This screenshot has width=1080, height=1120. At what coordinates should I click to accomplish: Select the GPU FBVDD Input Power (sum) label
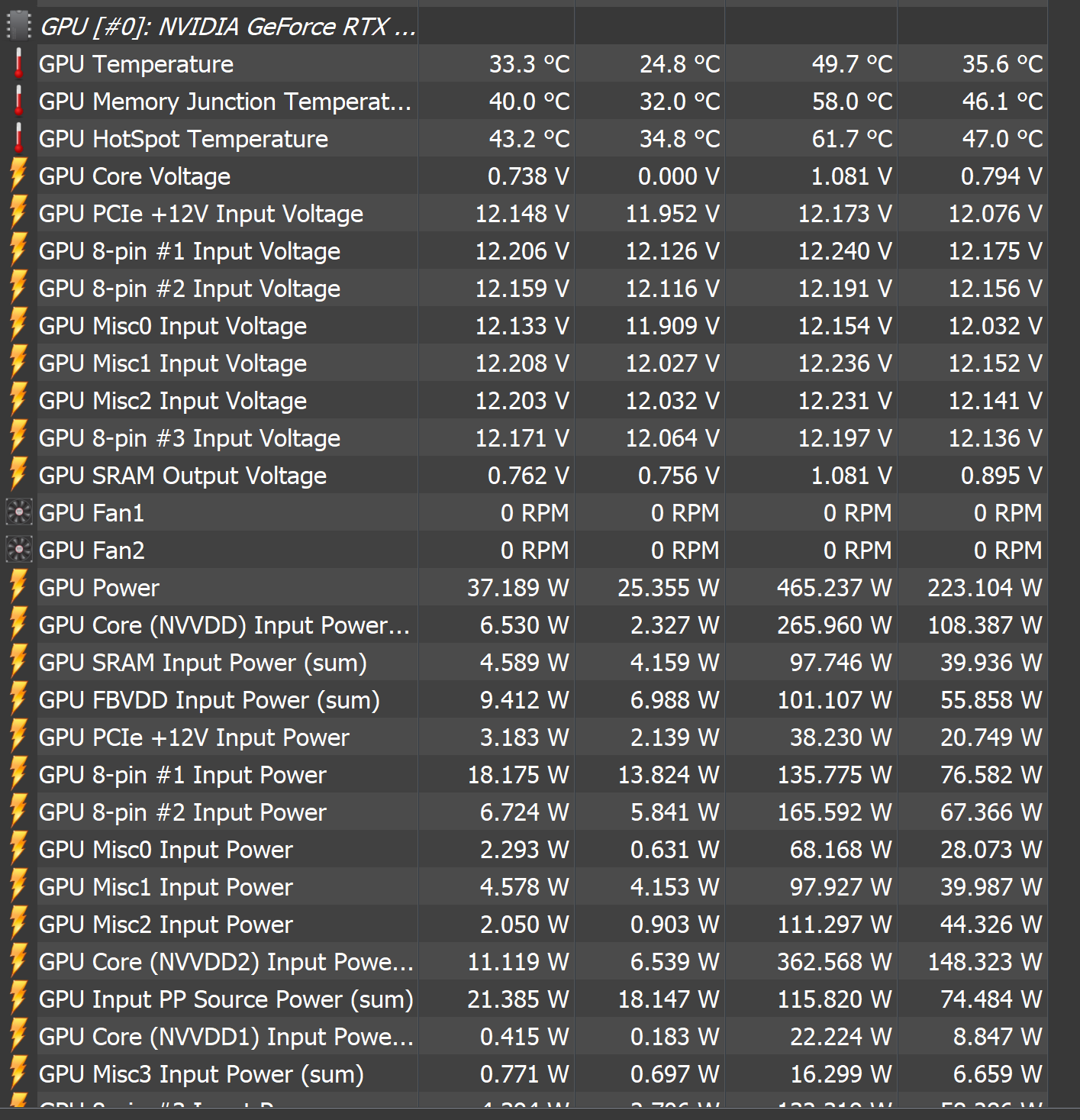[x=209, y=700]
